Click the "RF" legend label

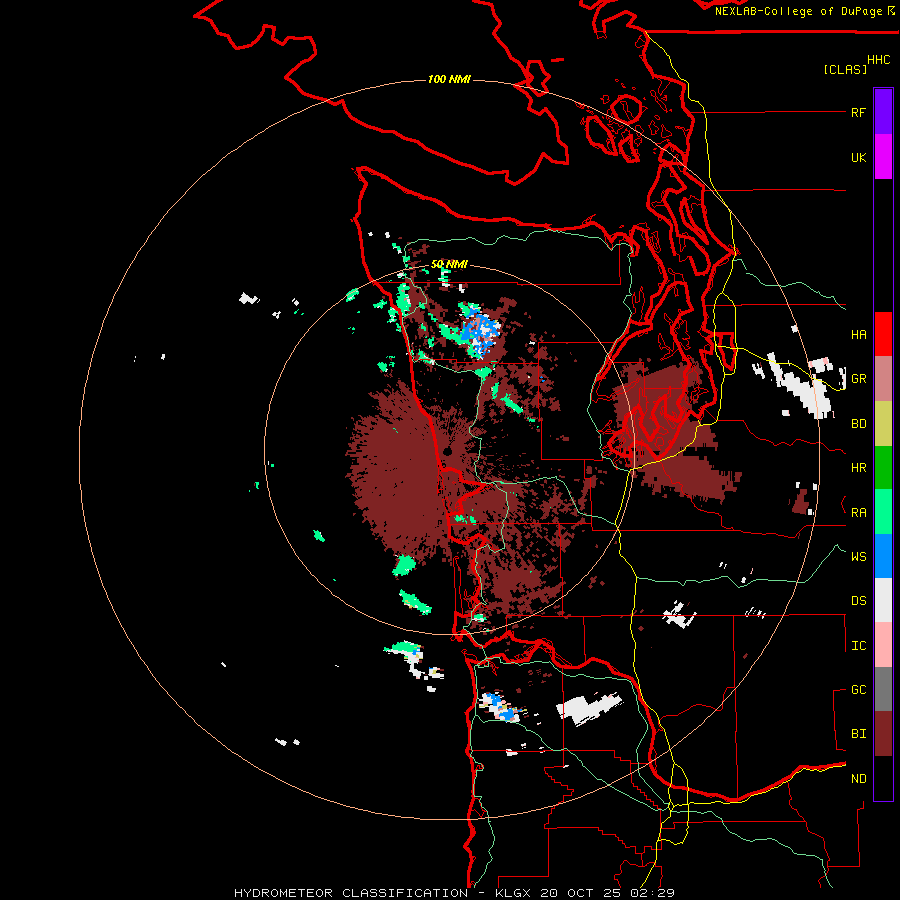[858, 112]
